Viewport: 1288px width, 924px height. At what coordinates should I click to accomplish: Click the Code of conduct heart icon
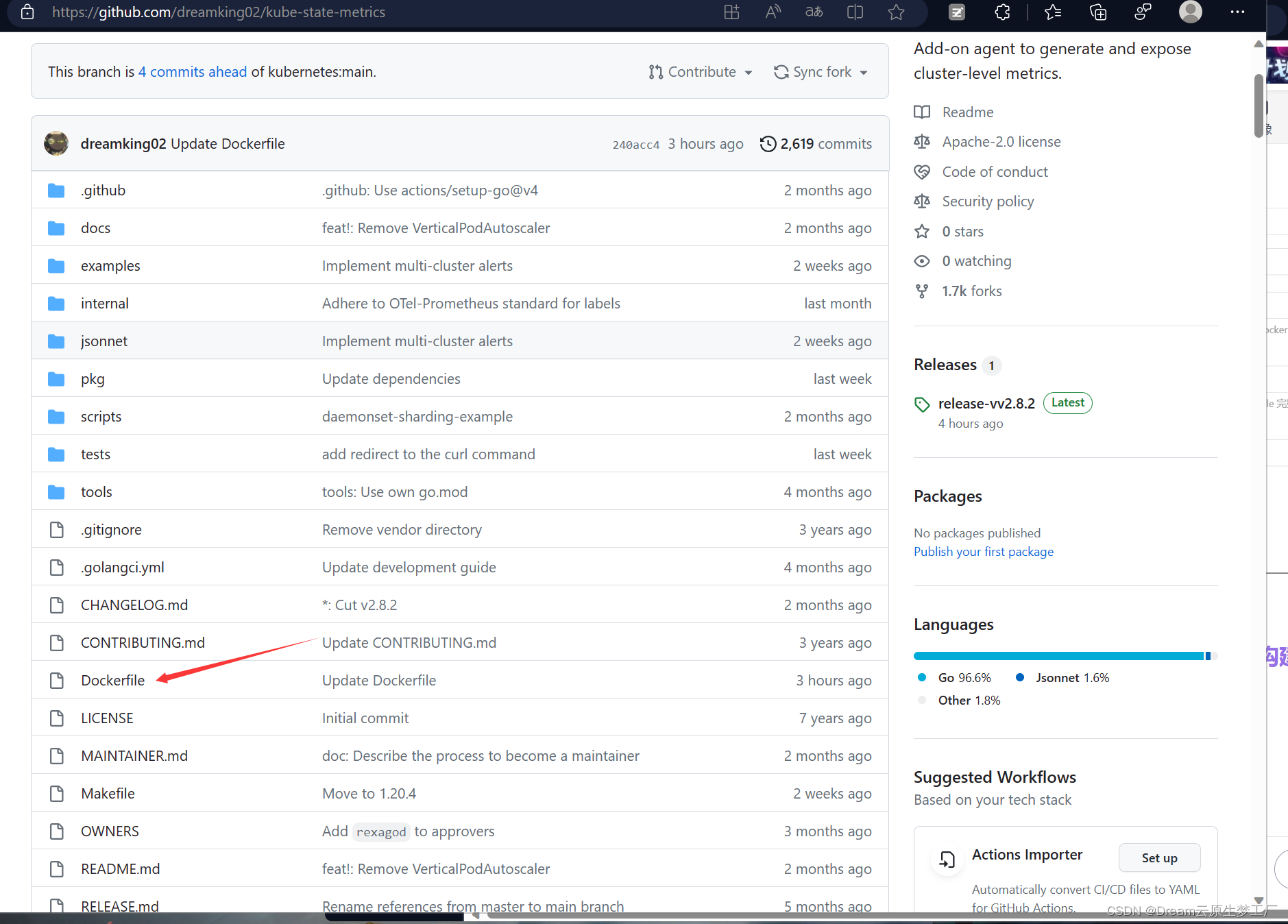point(922,172)
